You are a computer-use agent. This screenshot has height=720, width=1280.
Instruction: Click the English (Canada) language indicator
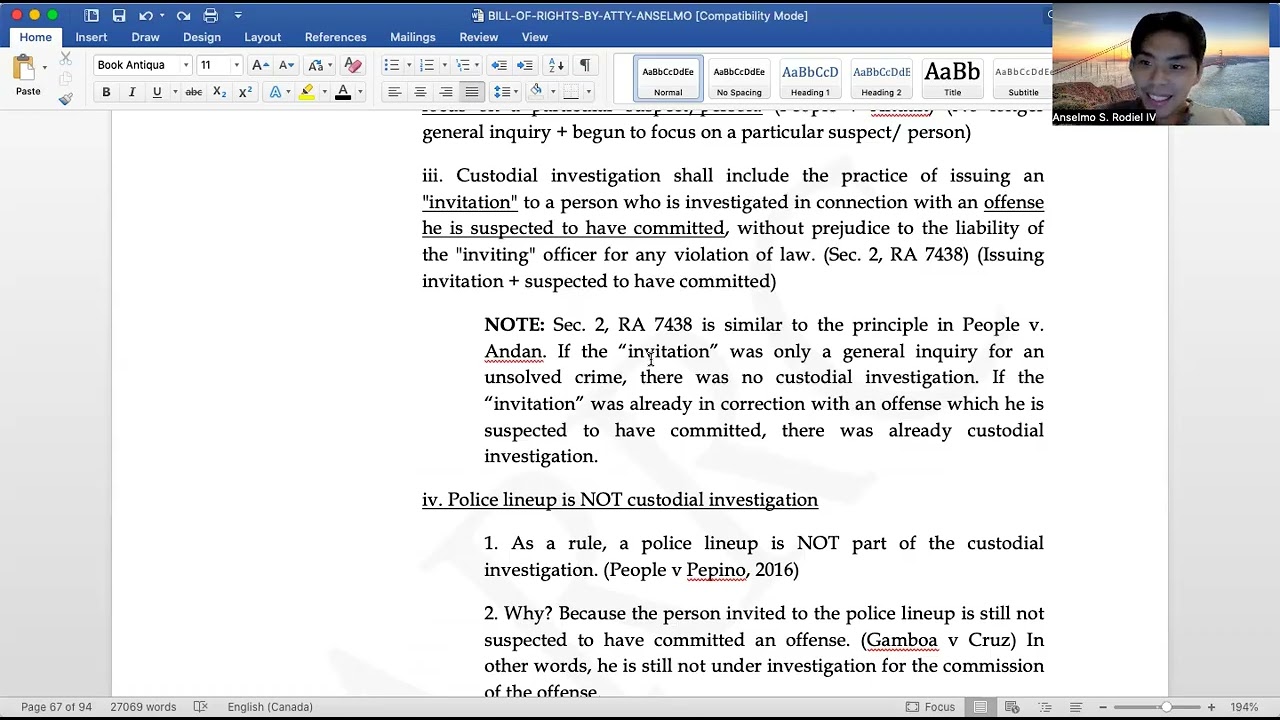(270, 707)
